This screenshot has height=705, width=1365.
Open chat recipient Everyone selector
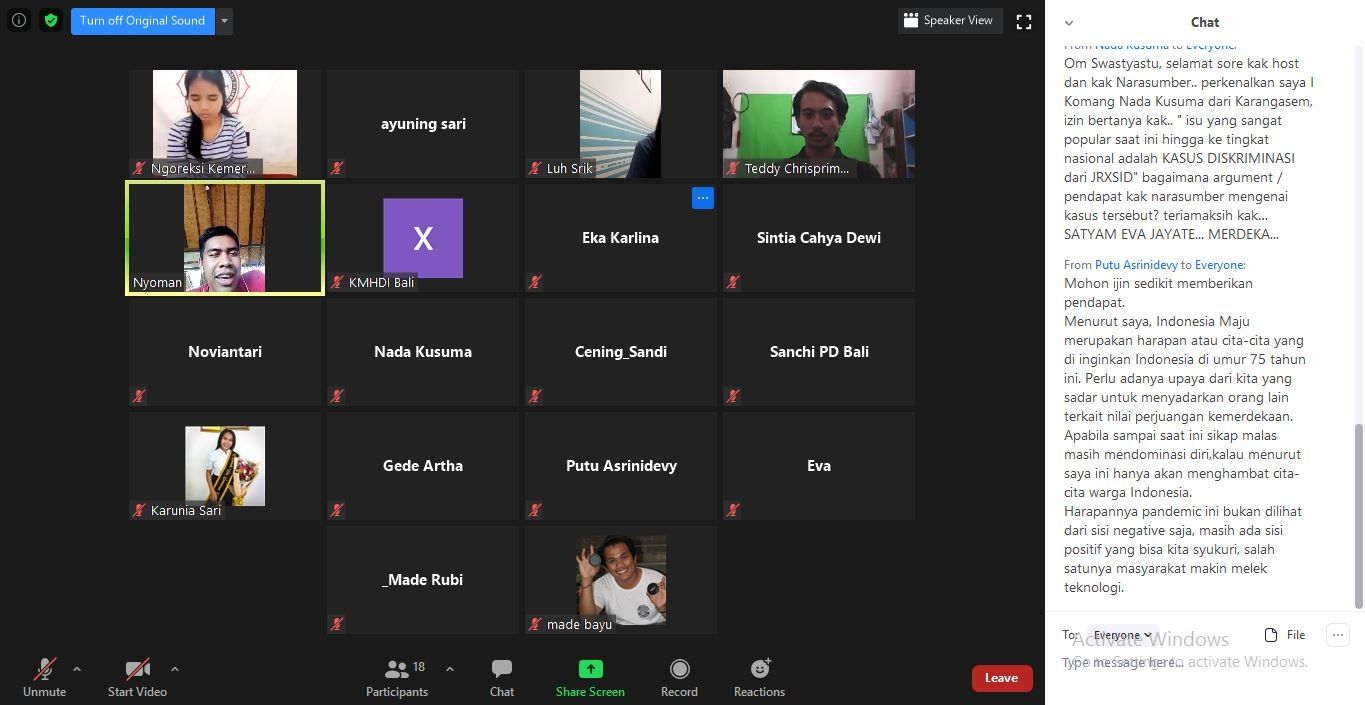[x=1121, y=634]
